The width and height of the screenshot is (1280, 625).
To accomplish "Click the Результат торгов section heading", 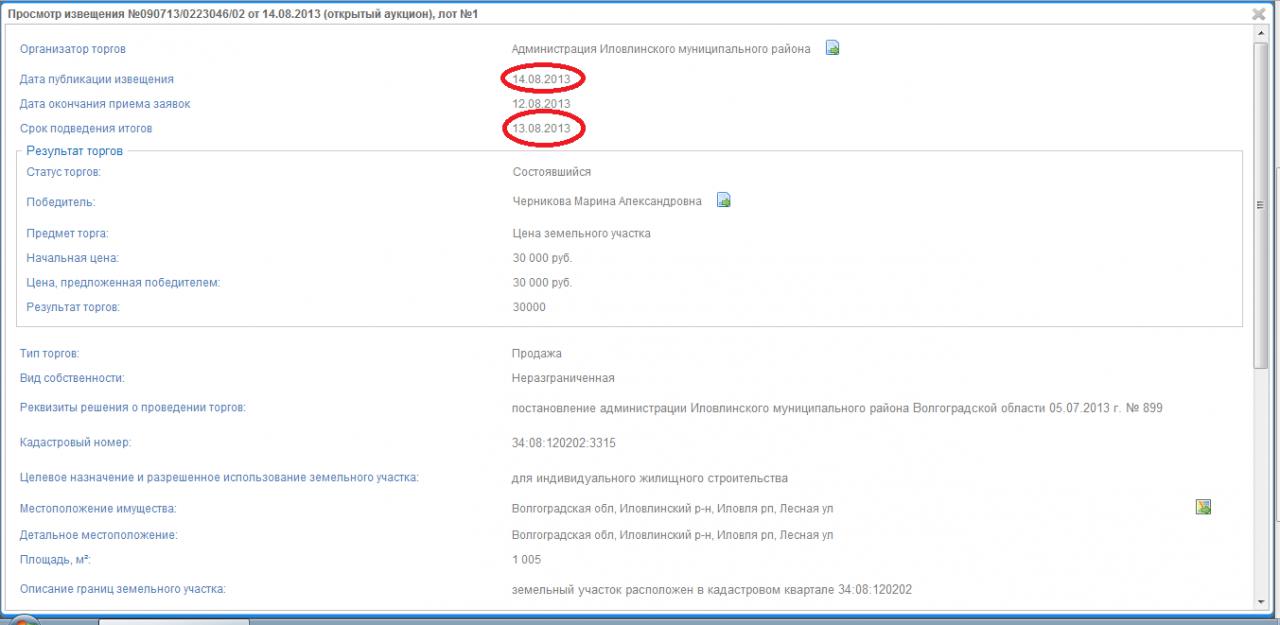I will pyautogui.click(x=75, y=151).
